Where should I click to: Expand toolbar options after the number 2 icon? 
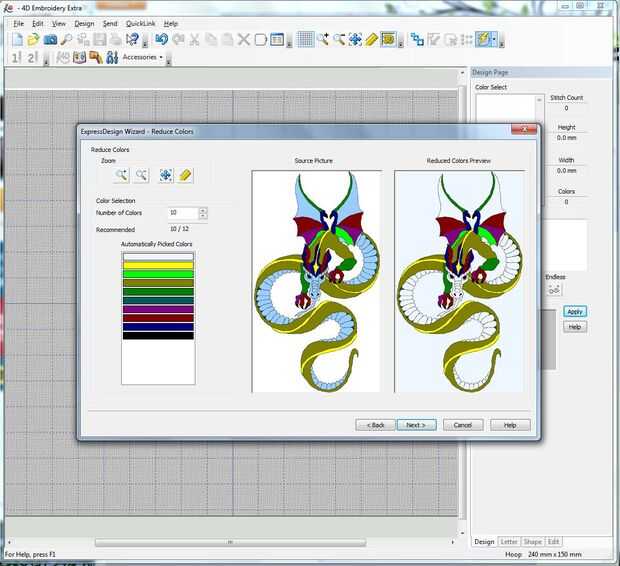46,58
